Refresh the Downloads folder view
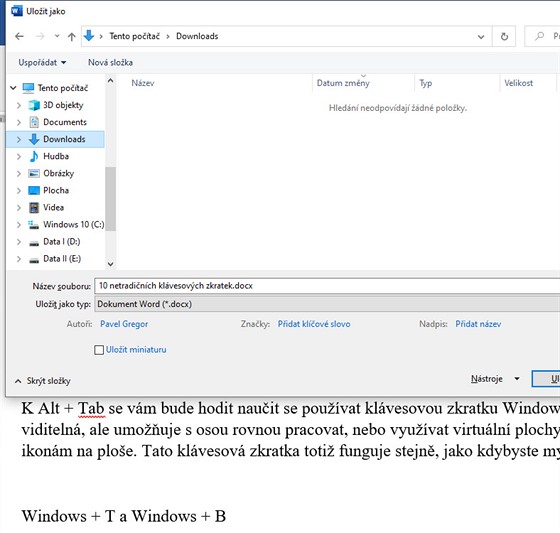560x533 pixels. point(504,36)
